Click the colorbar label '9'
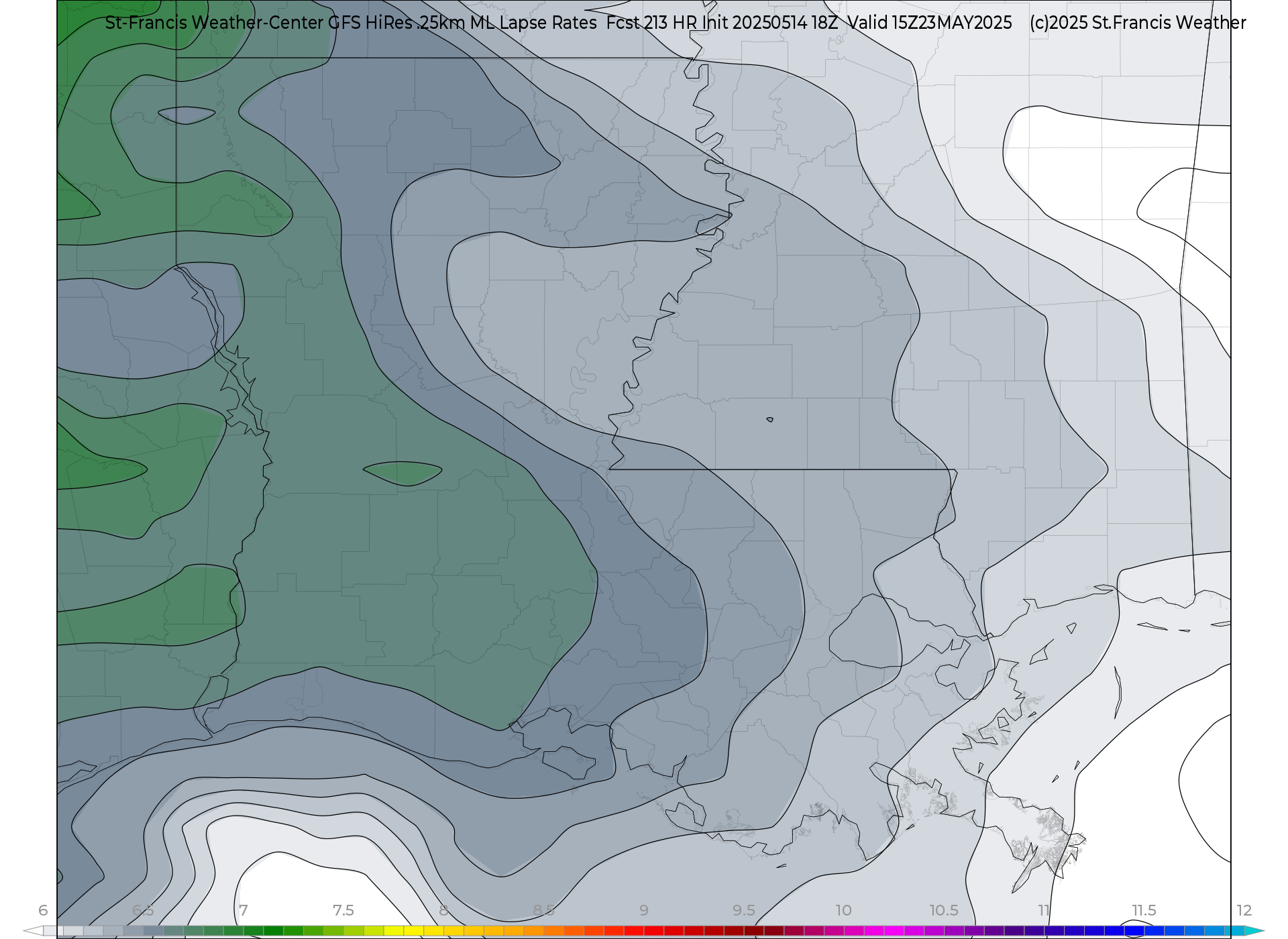 coord(643,910)
